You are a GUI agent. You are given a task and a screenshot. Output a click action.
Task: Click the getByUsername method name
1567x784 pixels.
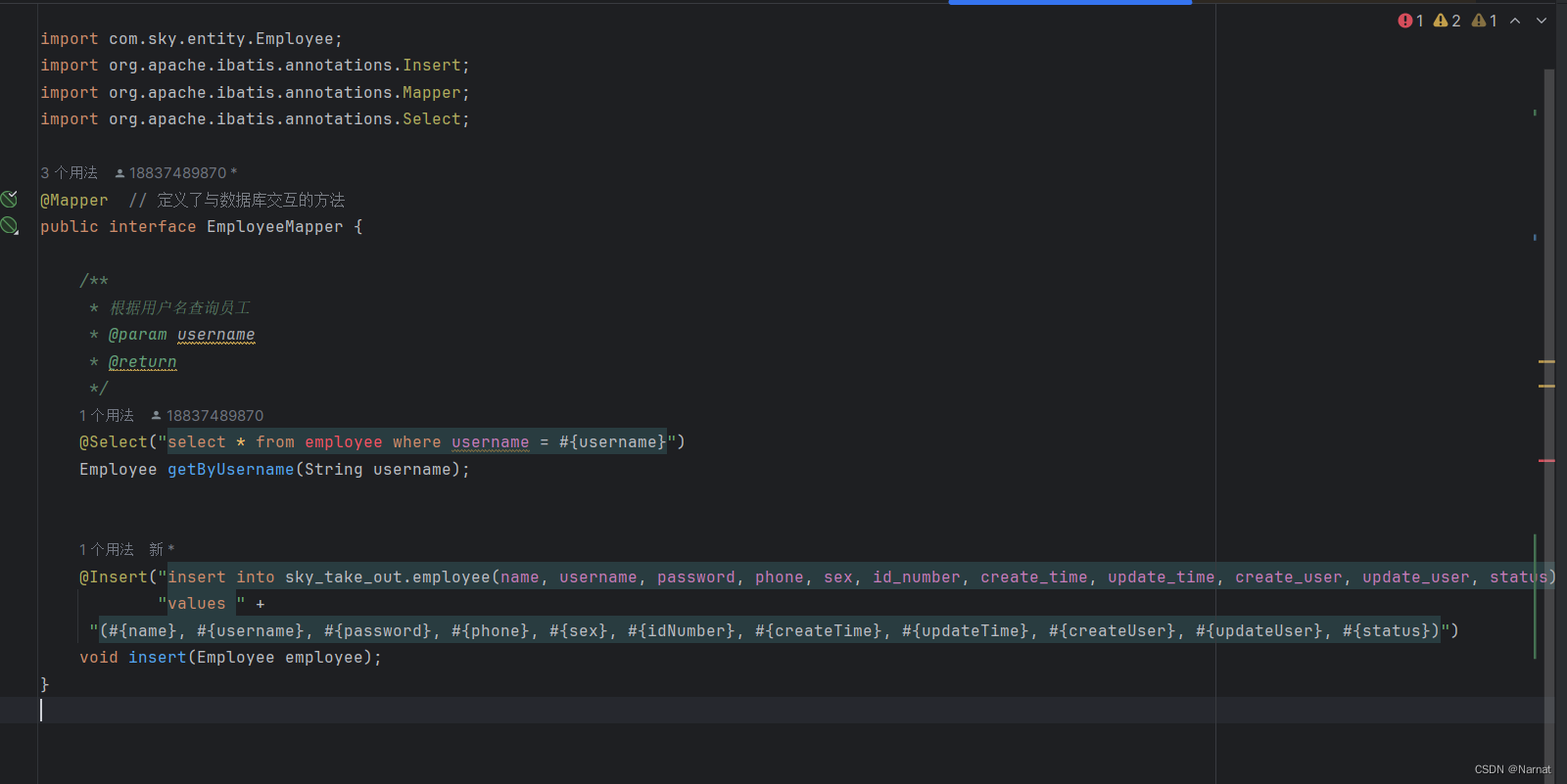tap(230, 470)
